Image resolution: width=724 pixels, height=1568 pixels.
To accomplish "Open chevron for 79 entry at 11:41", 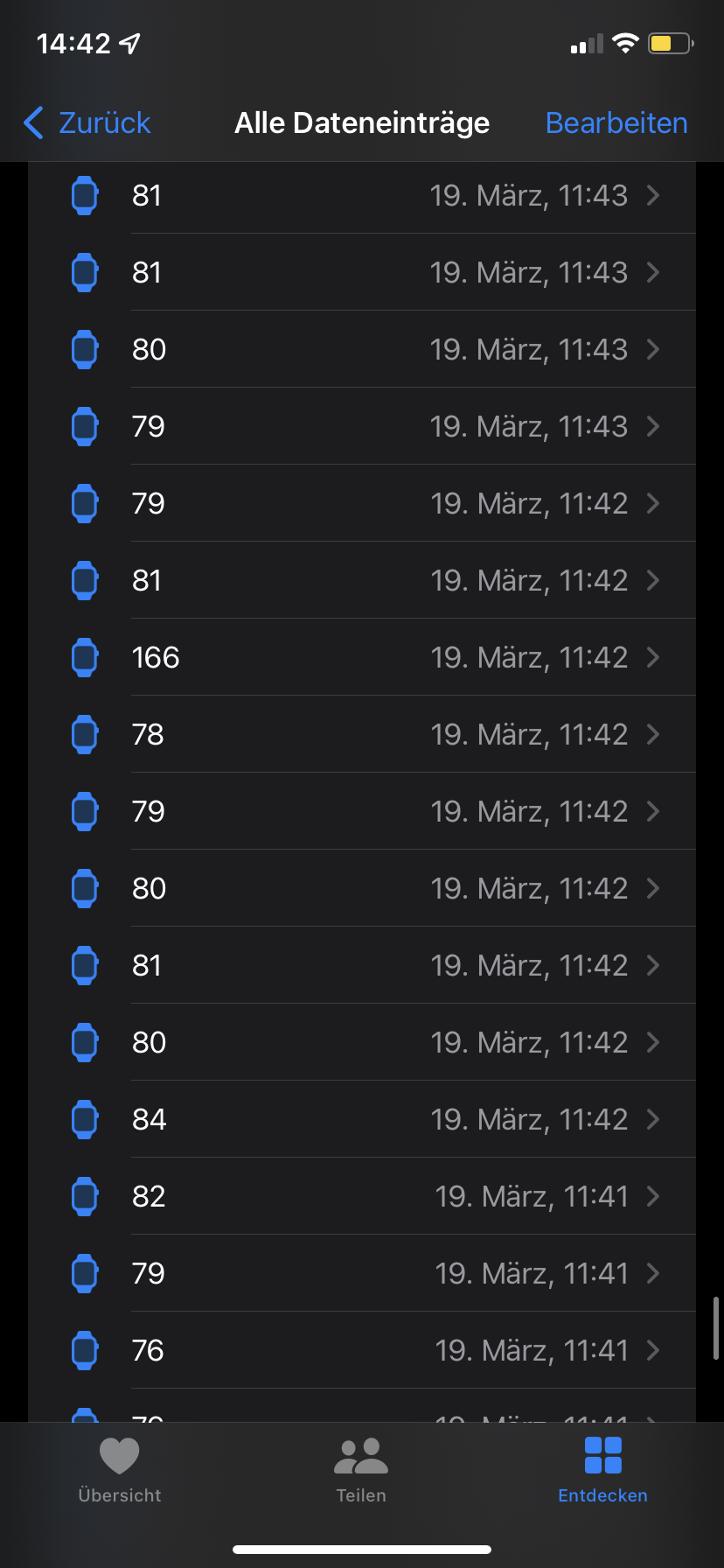I will (653, 1273).
